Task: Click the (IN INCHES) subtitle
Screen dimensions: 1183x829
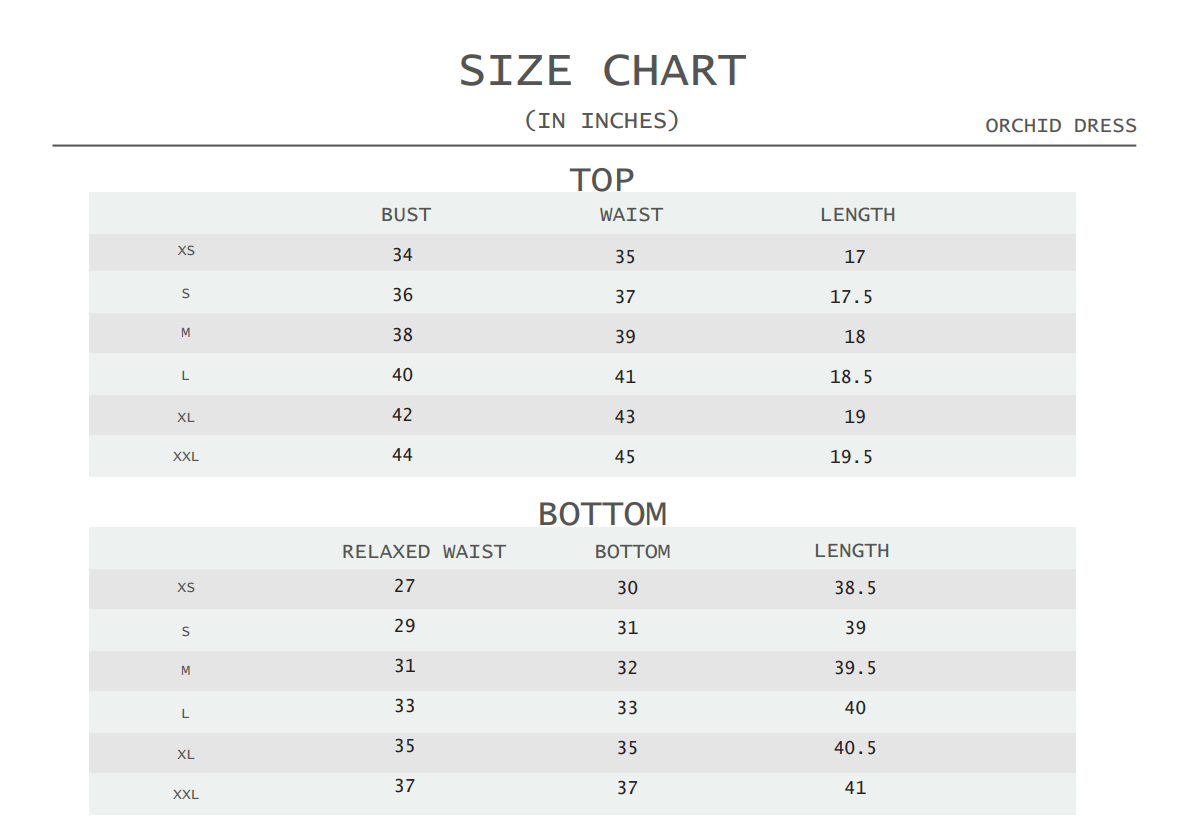Action: [x=602, y=121]
